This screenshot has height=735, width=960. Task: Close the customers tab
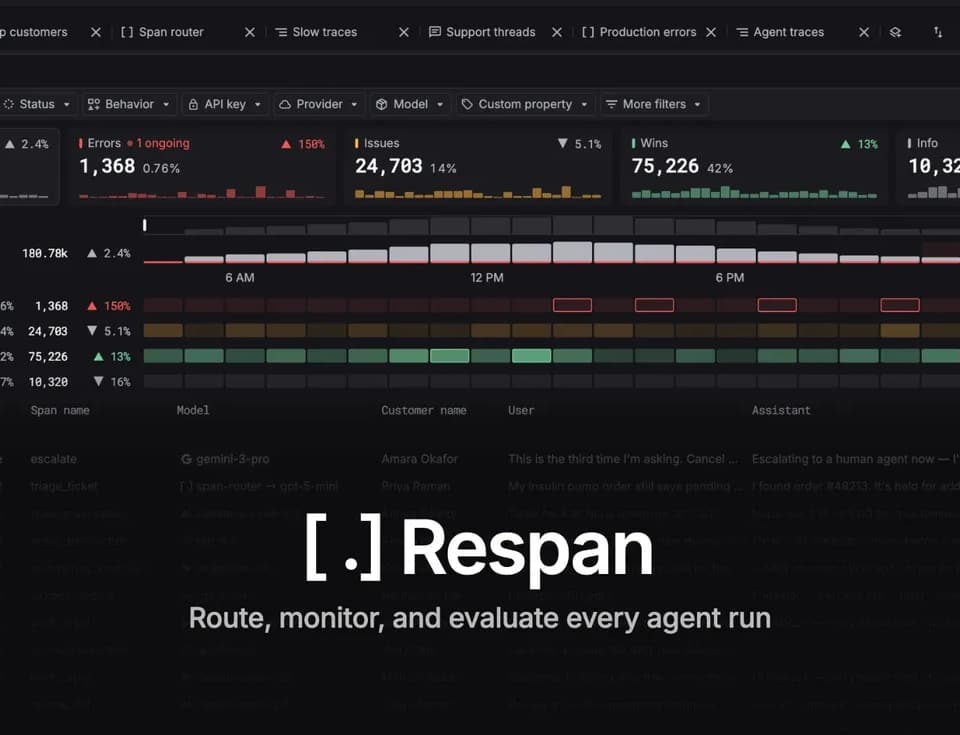tap(96, 32)
